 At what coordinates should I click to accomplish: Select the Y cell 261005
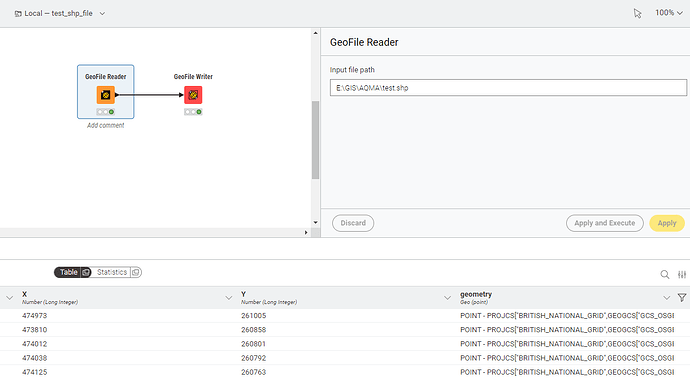pos(253,316)
